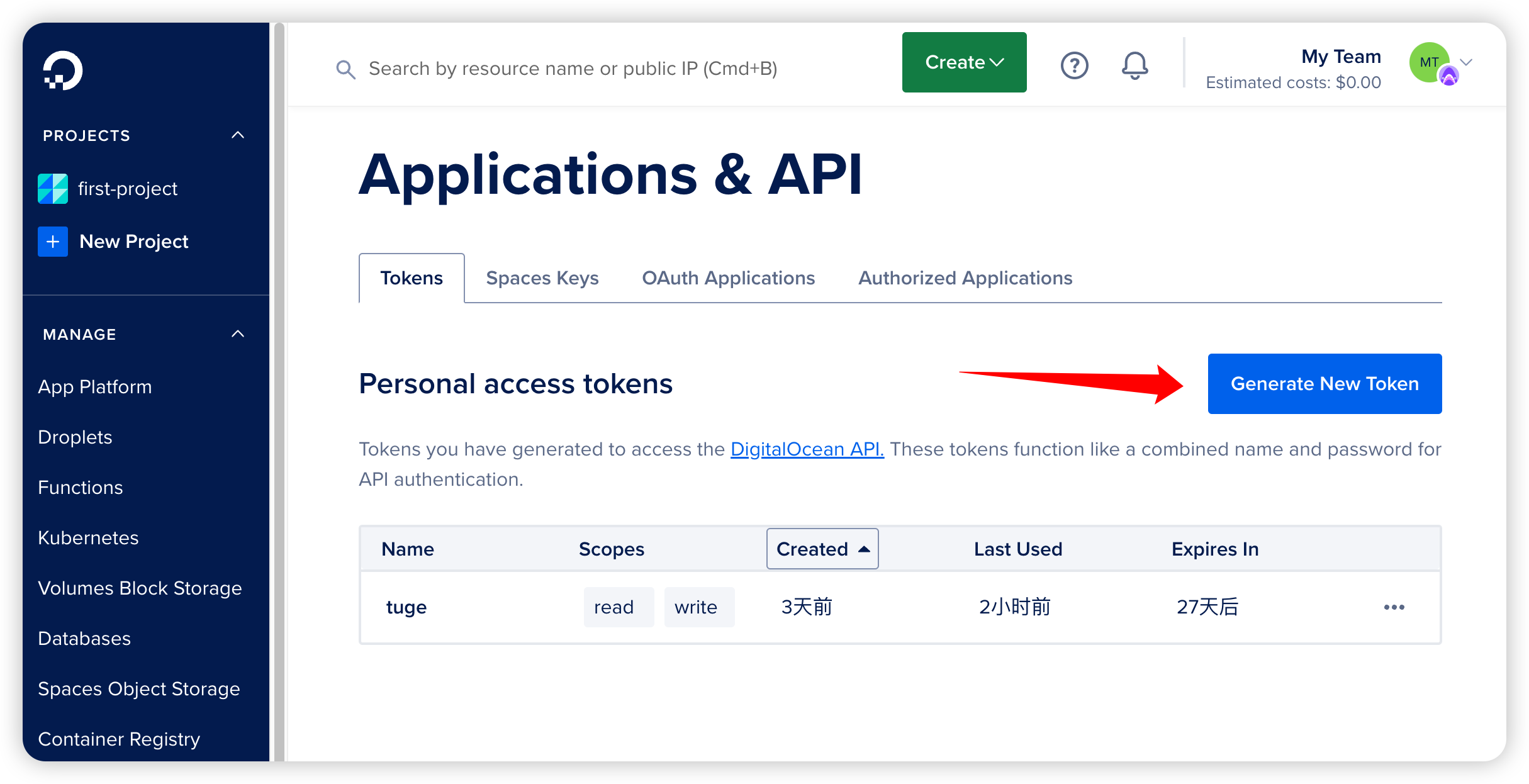Open Spaces Object Storage in sidebar
This screenshot has width=1529, height=784.
tap(139, 689)
